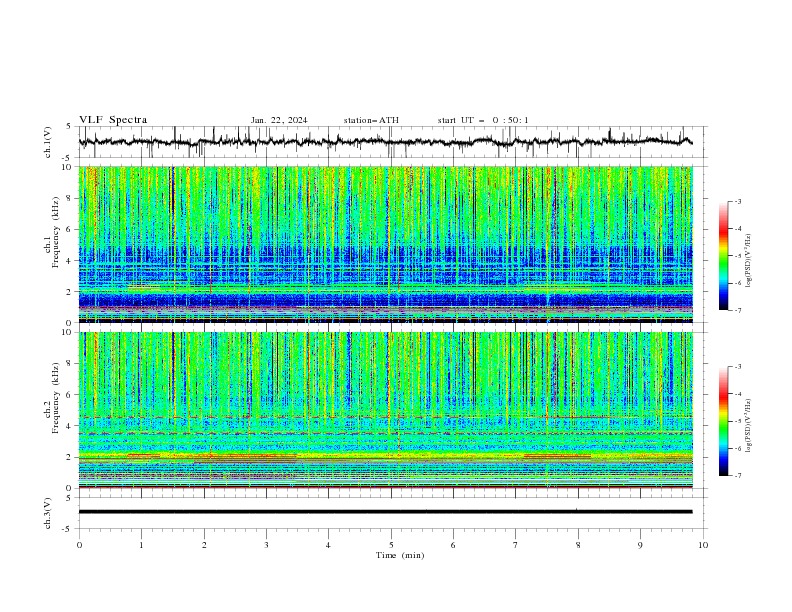792x612 pixels.
Task: Click the "10" tick on the time axis
Action: point(703,545)
